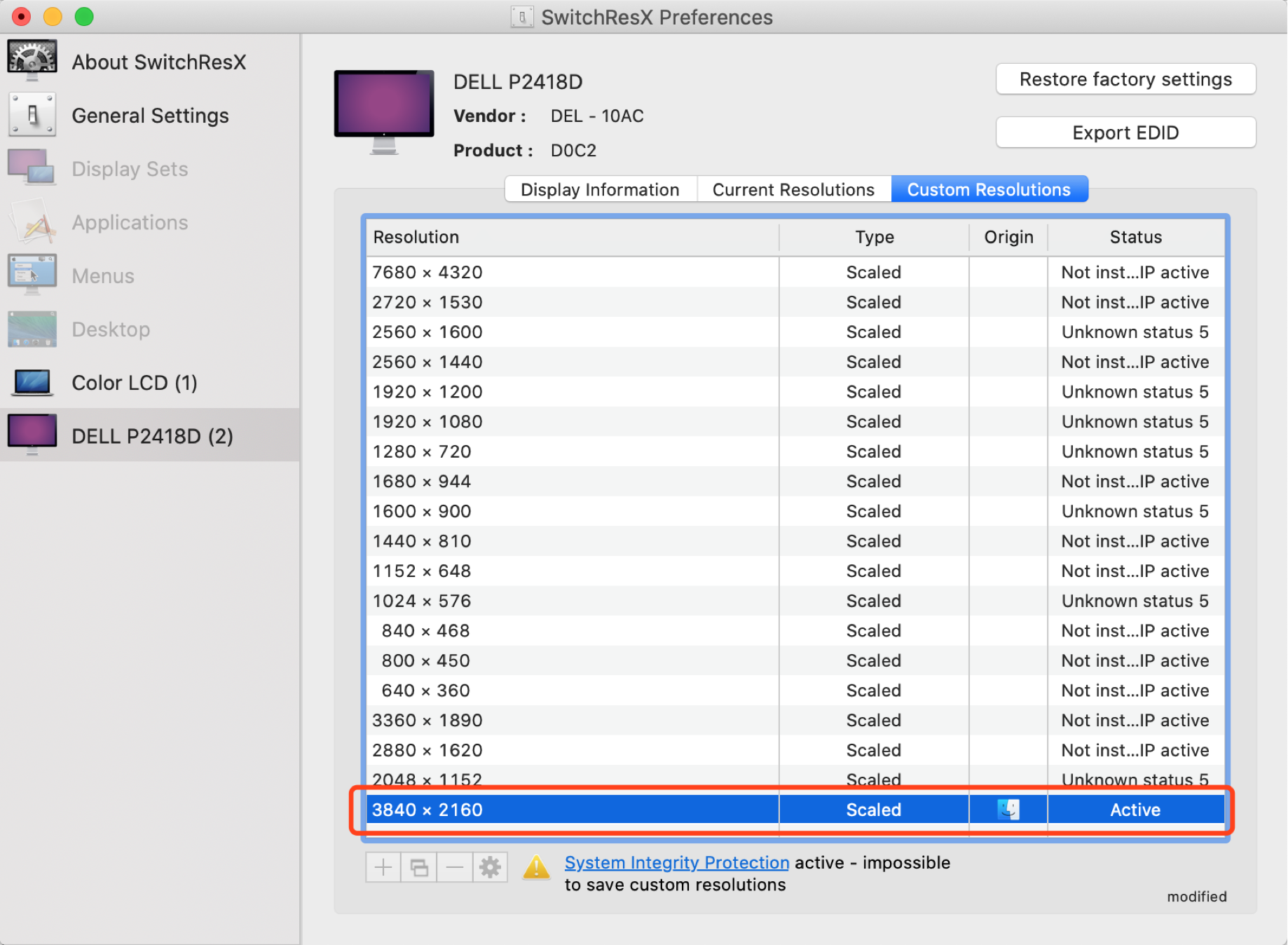Click status cell for 7680 × 4320
Screen dimensions: 1288x945
coord(1136,272)
